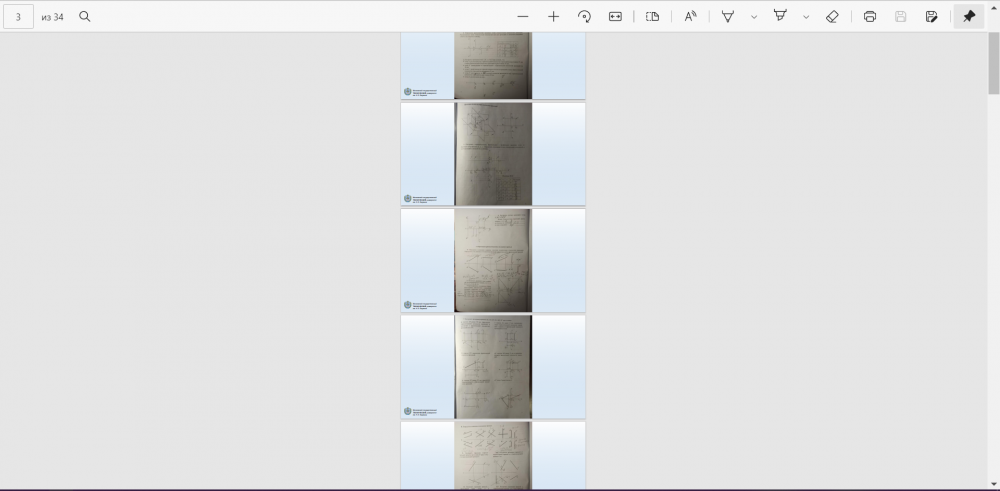Rotate the PDF document
The width and height of the screenshot is (1000, 491).
pos(584,16)
